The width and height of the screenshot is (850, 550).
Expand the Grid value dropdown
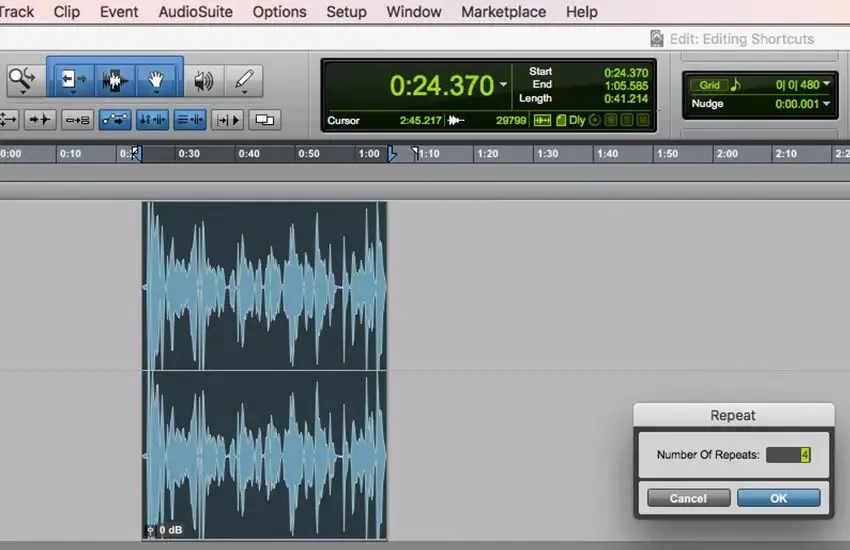tap(827, 84)
